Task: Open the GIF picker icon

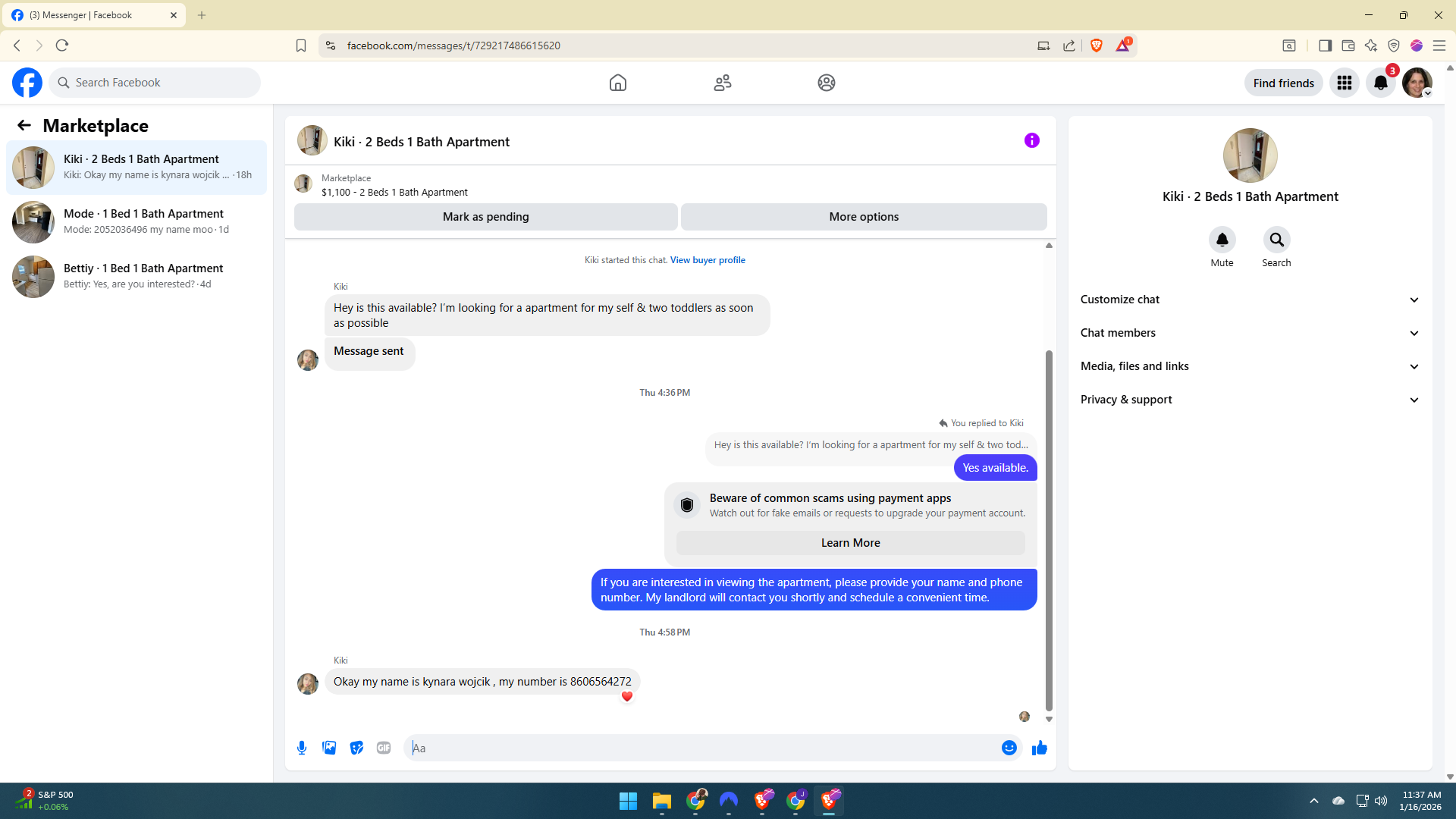Action: click(384, 748)
